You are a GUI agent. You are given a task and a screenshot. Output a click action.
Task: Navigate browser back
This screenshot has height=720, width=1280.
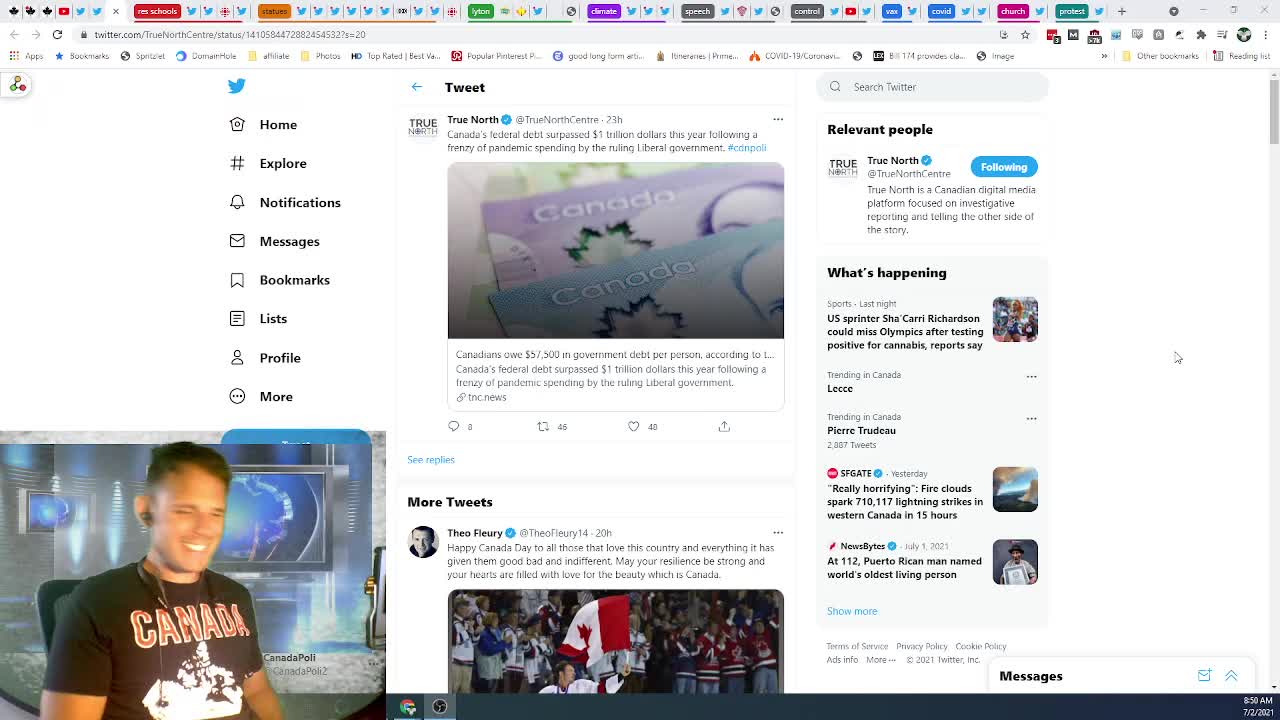click(14, 34)
